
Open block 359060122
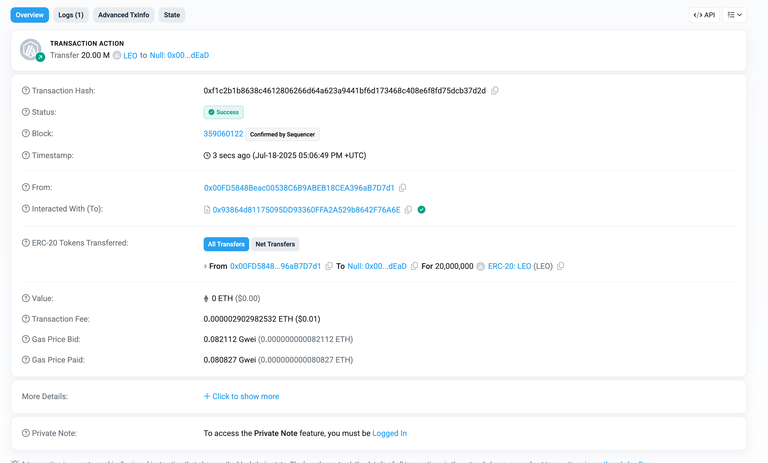coord(223,134)
